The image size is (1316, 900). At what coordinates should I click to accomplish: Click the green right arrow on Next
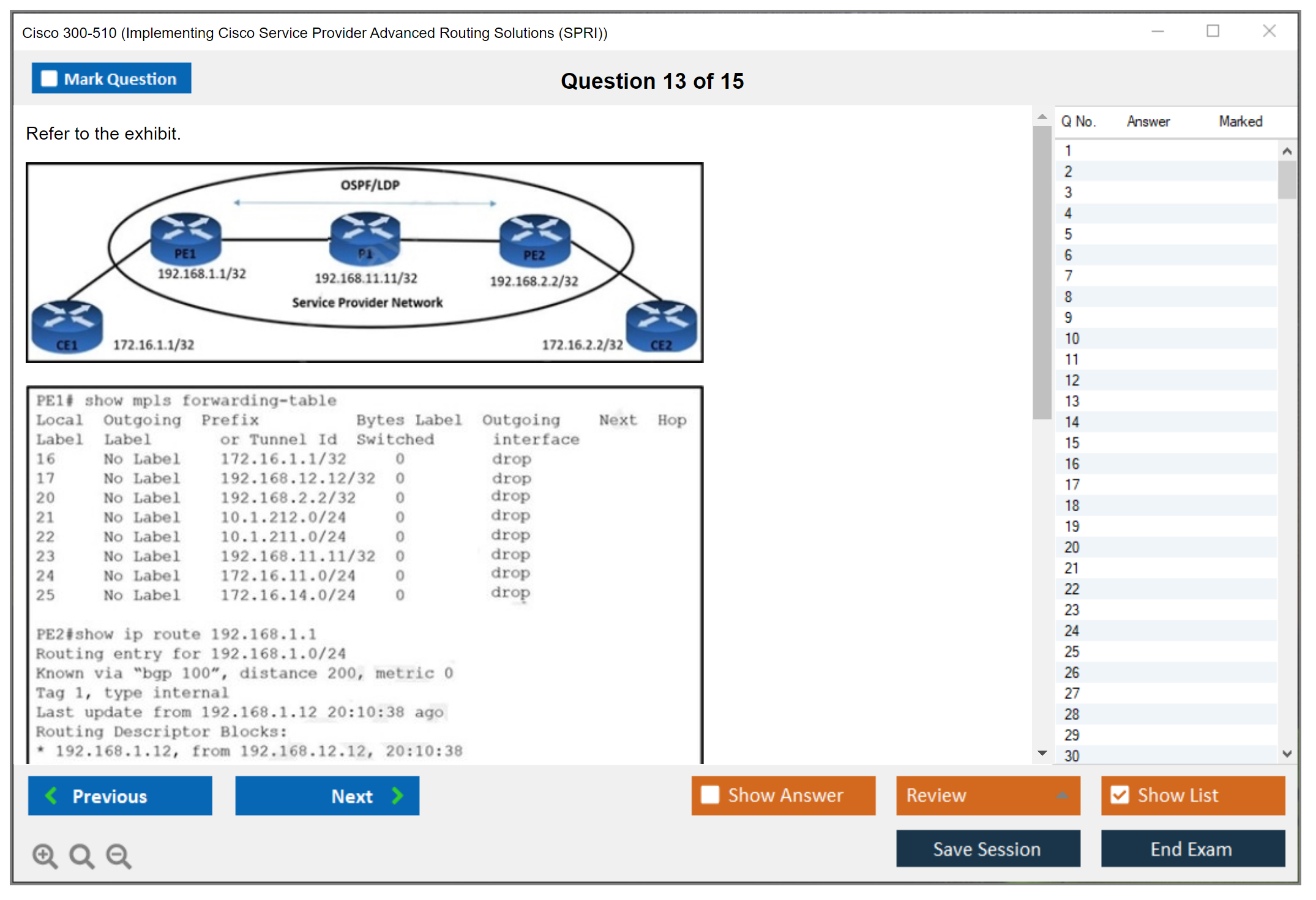pyautogui.click(x=398, y=795)
